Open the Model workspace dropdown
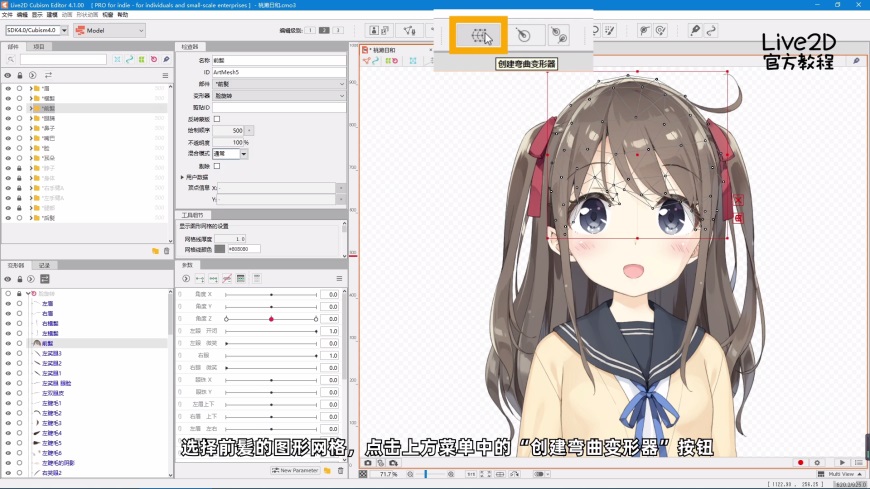870x489 pixels. click(x=110, y=31)
